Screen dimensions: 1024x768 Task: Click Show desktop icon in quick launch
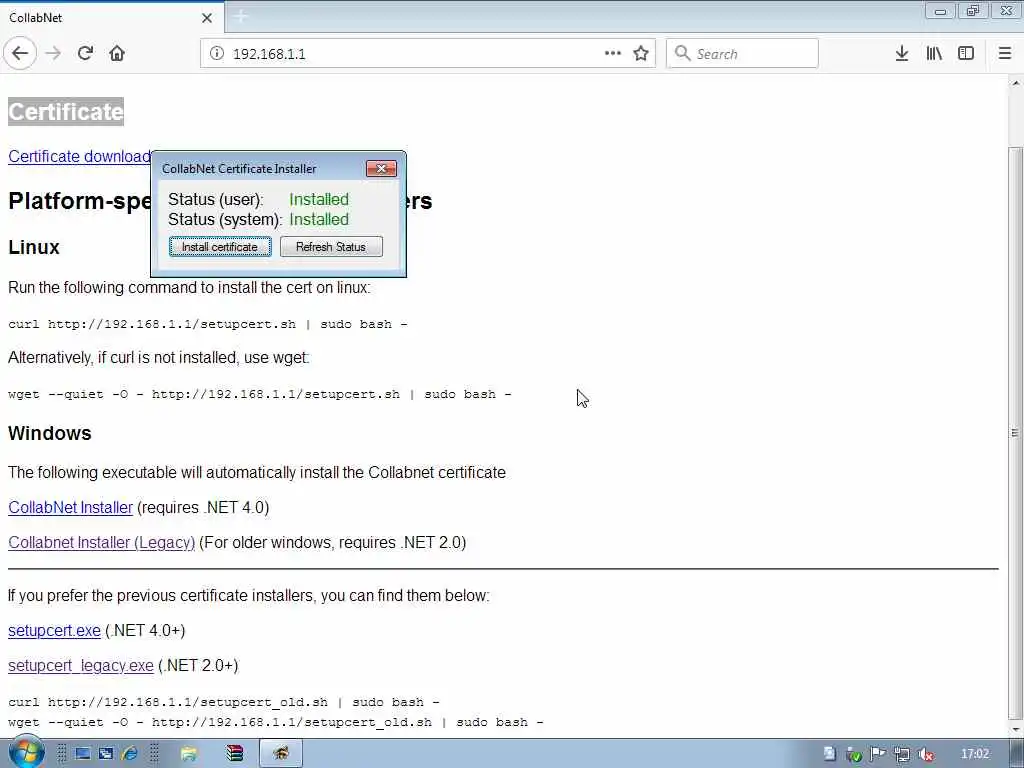[x=82, y=754]
